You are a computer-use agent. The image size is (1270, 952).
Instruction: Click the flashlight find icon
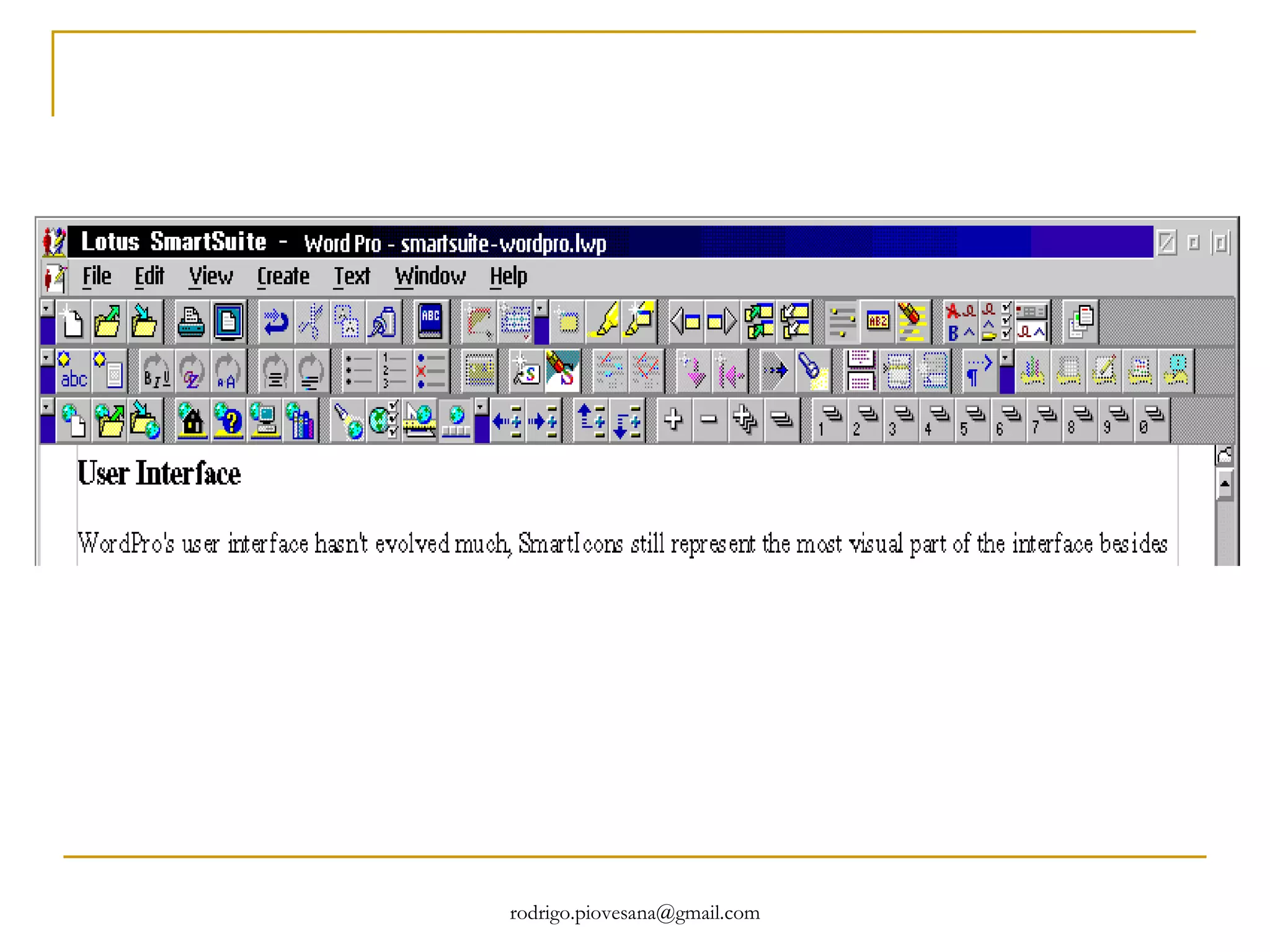[812, 371]
